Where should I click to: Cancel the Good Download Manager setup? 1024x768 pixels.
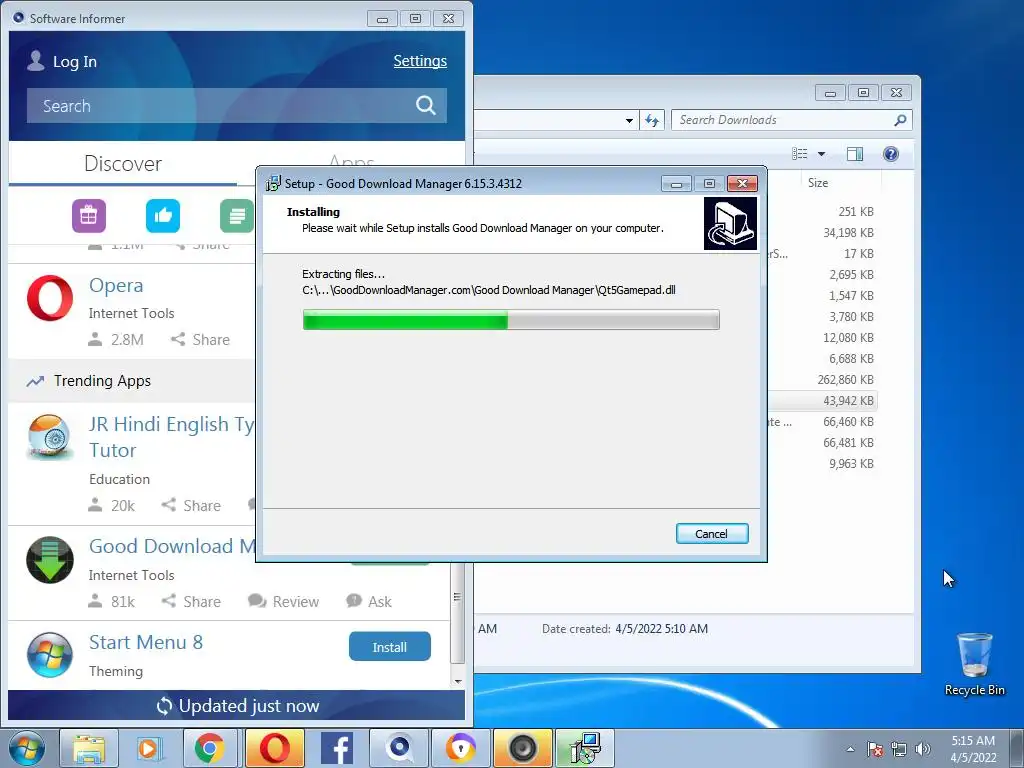click(712, 534)
